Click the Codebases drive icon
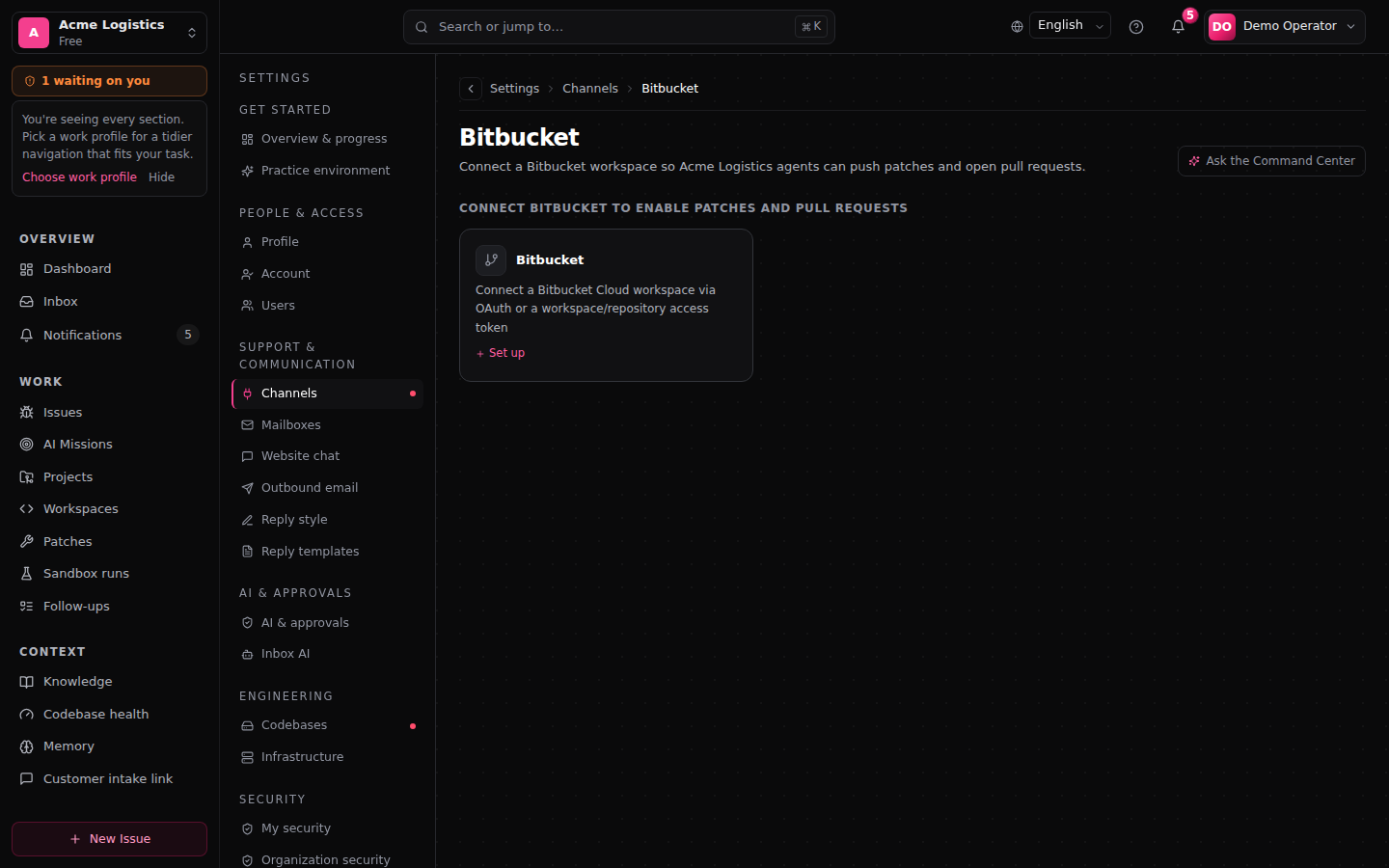The image size is (1389, 868). pyautogui.click(x=248, y=725)
